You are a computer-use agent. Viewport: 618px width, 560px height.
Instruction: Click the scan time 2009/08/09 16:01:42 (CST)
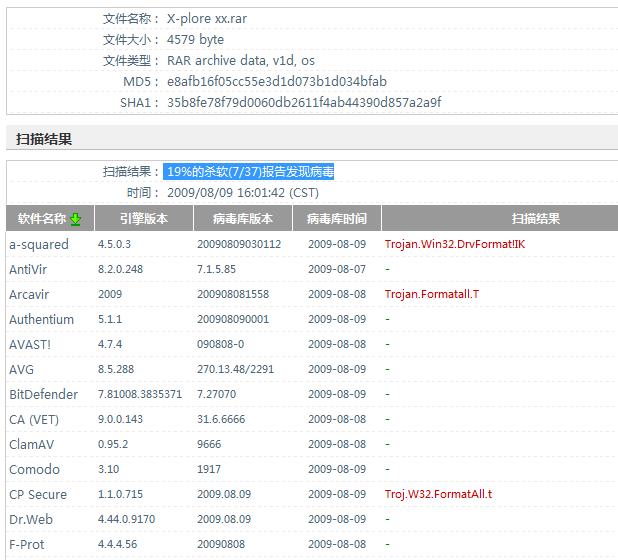[243, 193]
